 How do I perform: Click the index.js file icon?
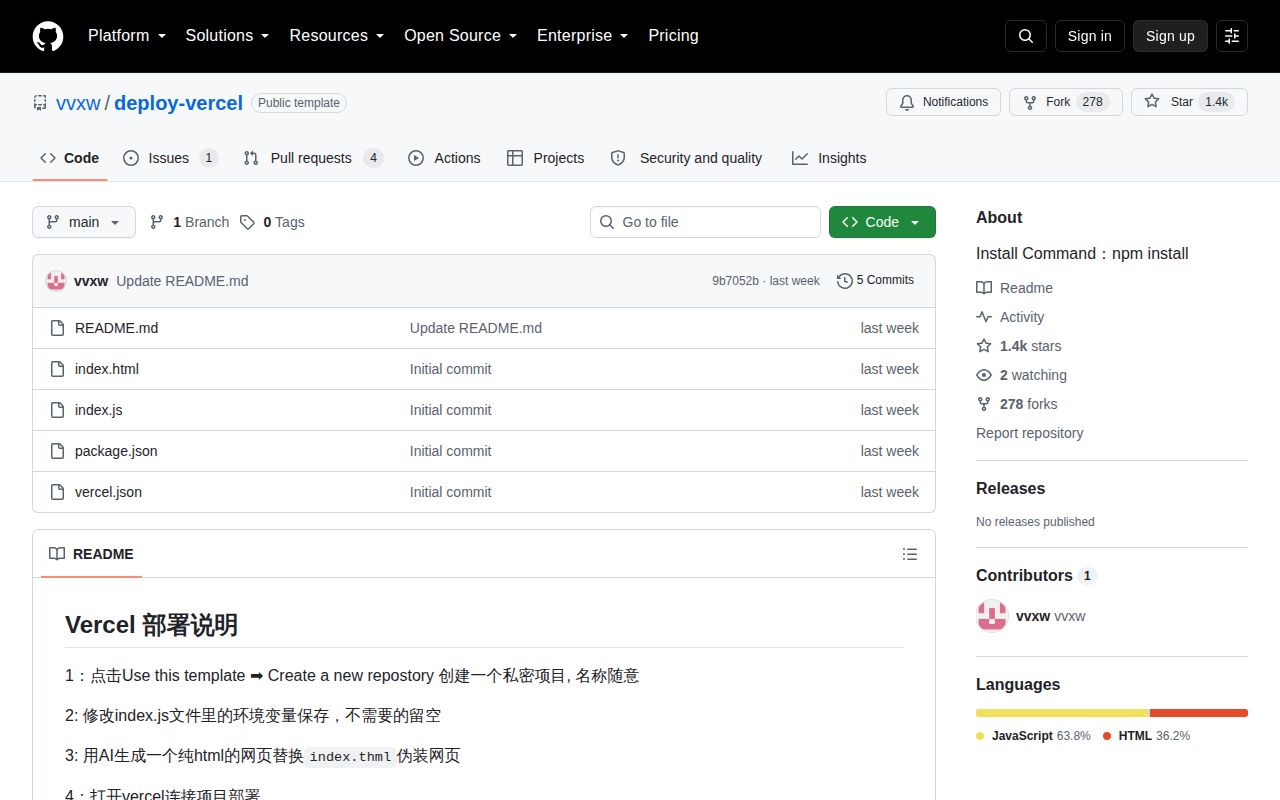click(57, 410)
